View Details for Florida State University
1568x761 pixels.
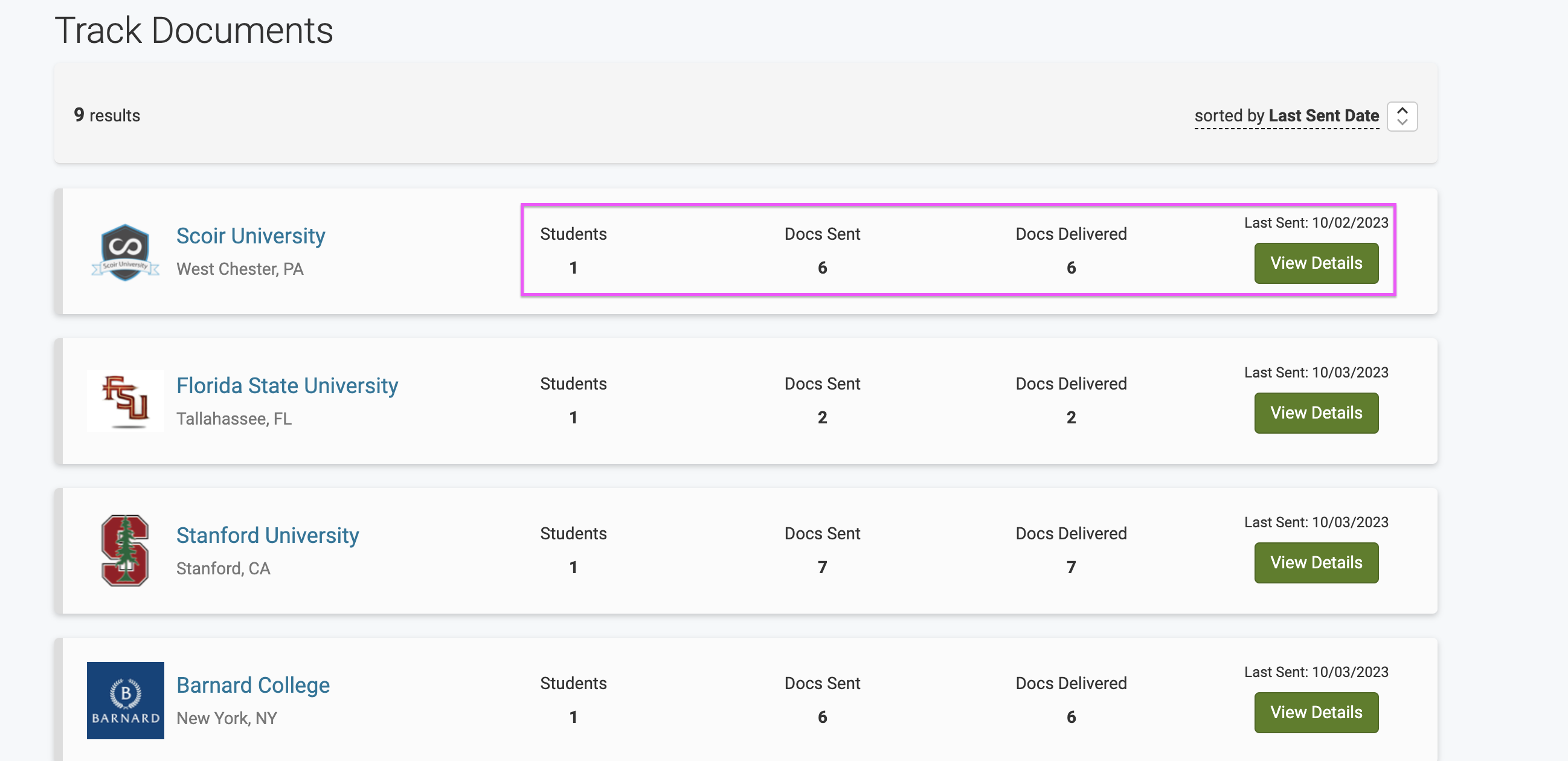coord(1316,413)
